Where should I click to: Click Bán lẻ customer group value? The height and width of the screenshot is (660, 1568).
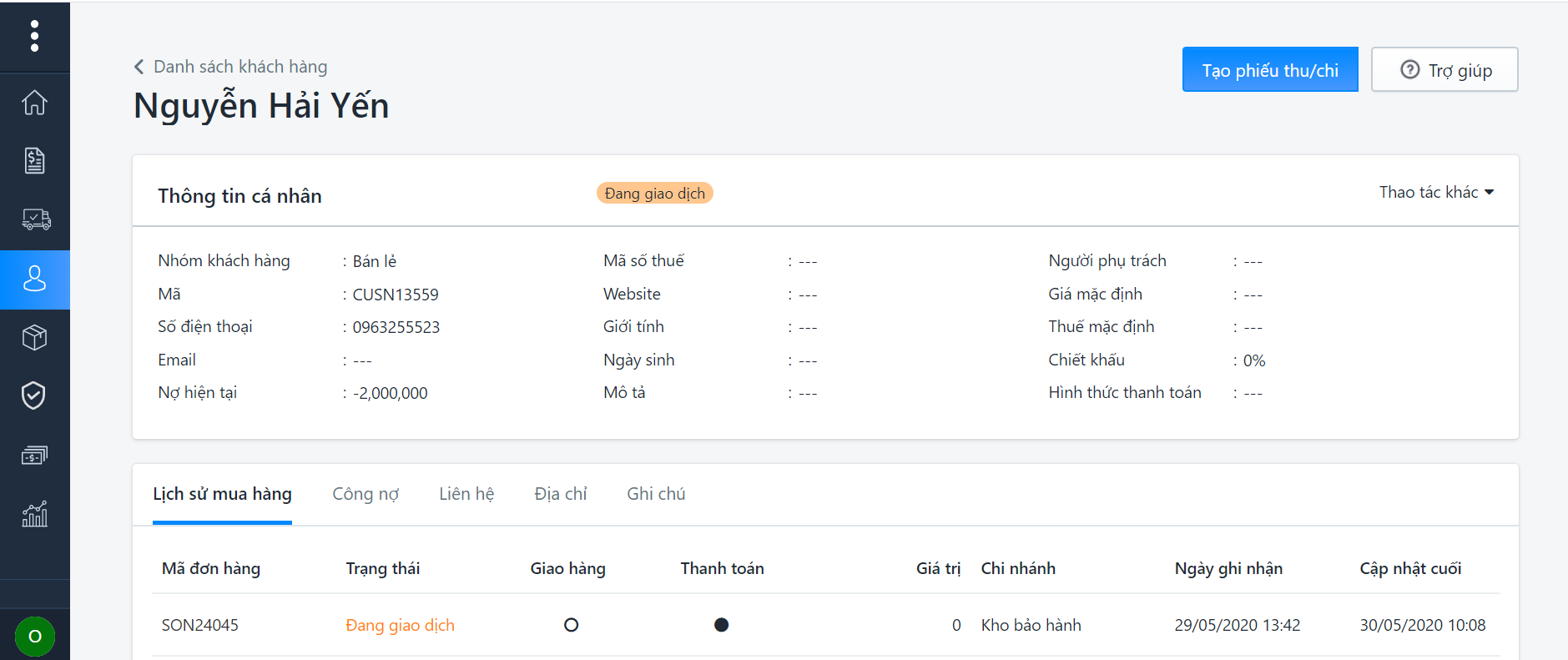coord(375,261)
